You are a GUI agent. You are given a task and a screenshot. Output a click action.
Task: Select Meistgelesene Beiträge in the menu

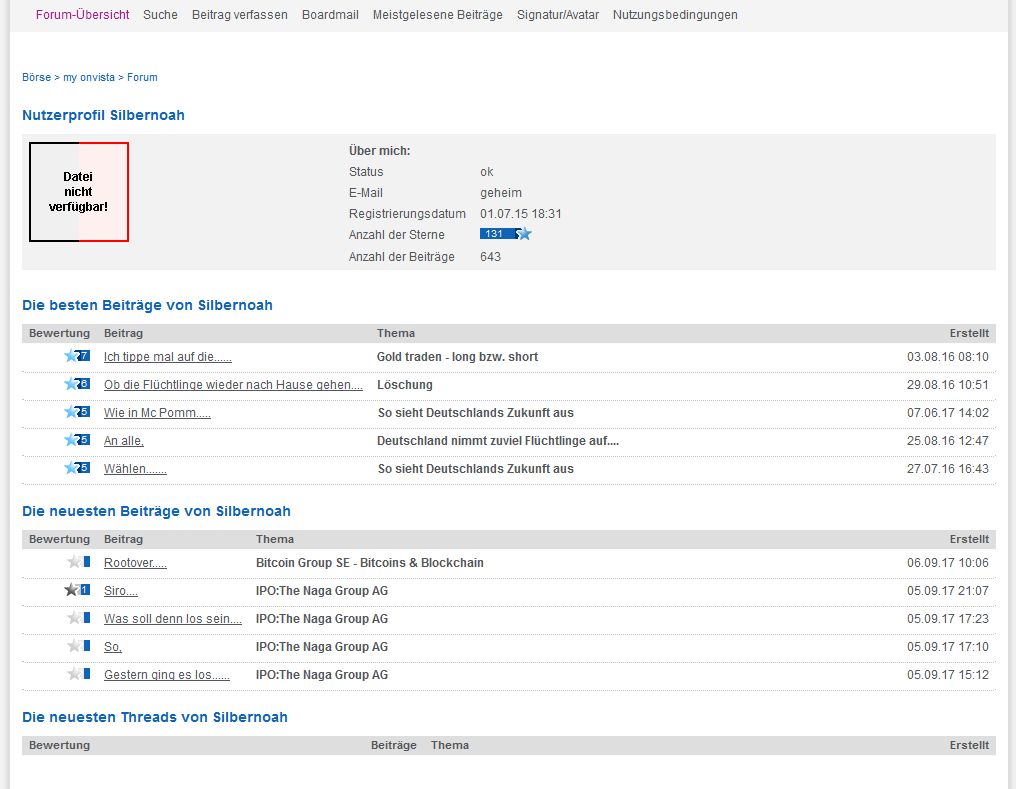(437, 15)
